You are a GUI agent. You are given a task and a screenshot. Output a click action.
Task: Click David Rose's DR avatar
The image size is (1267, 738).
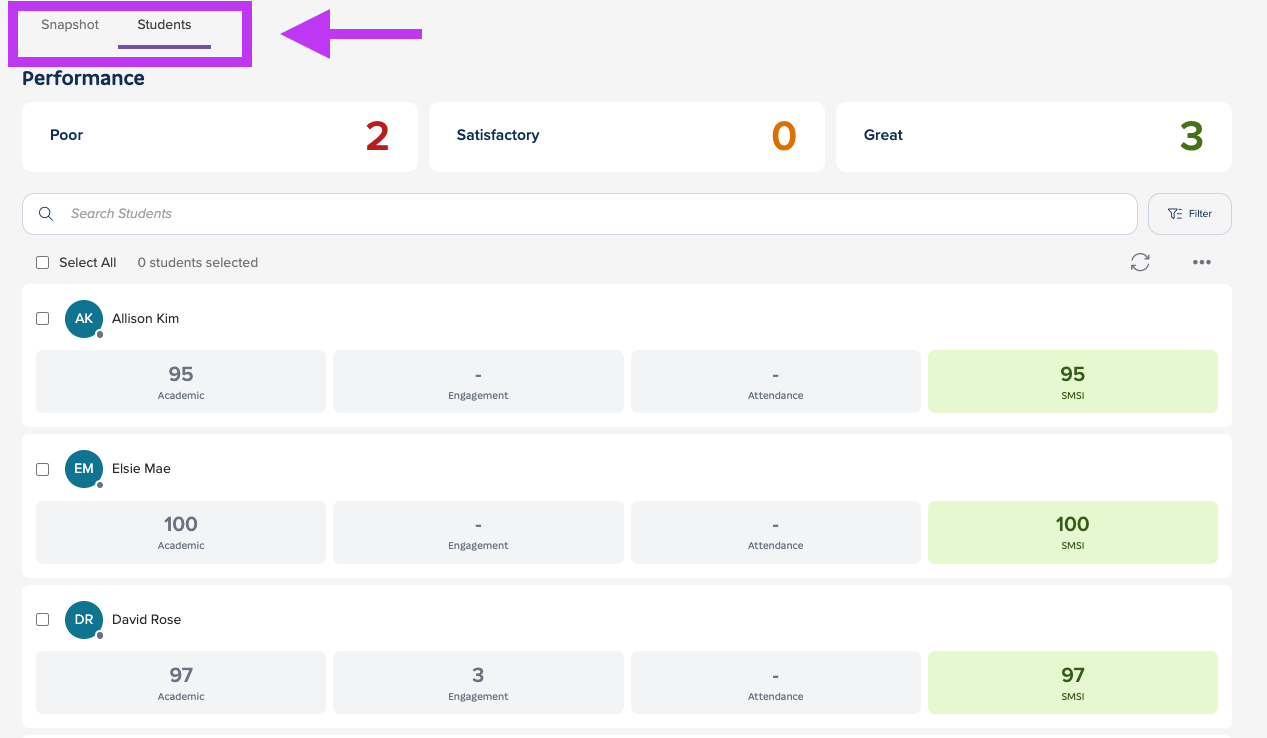pyautogui.click(x=84, y=620)
